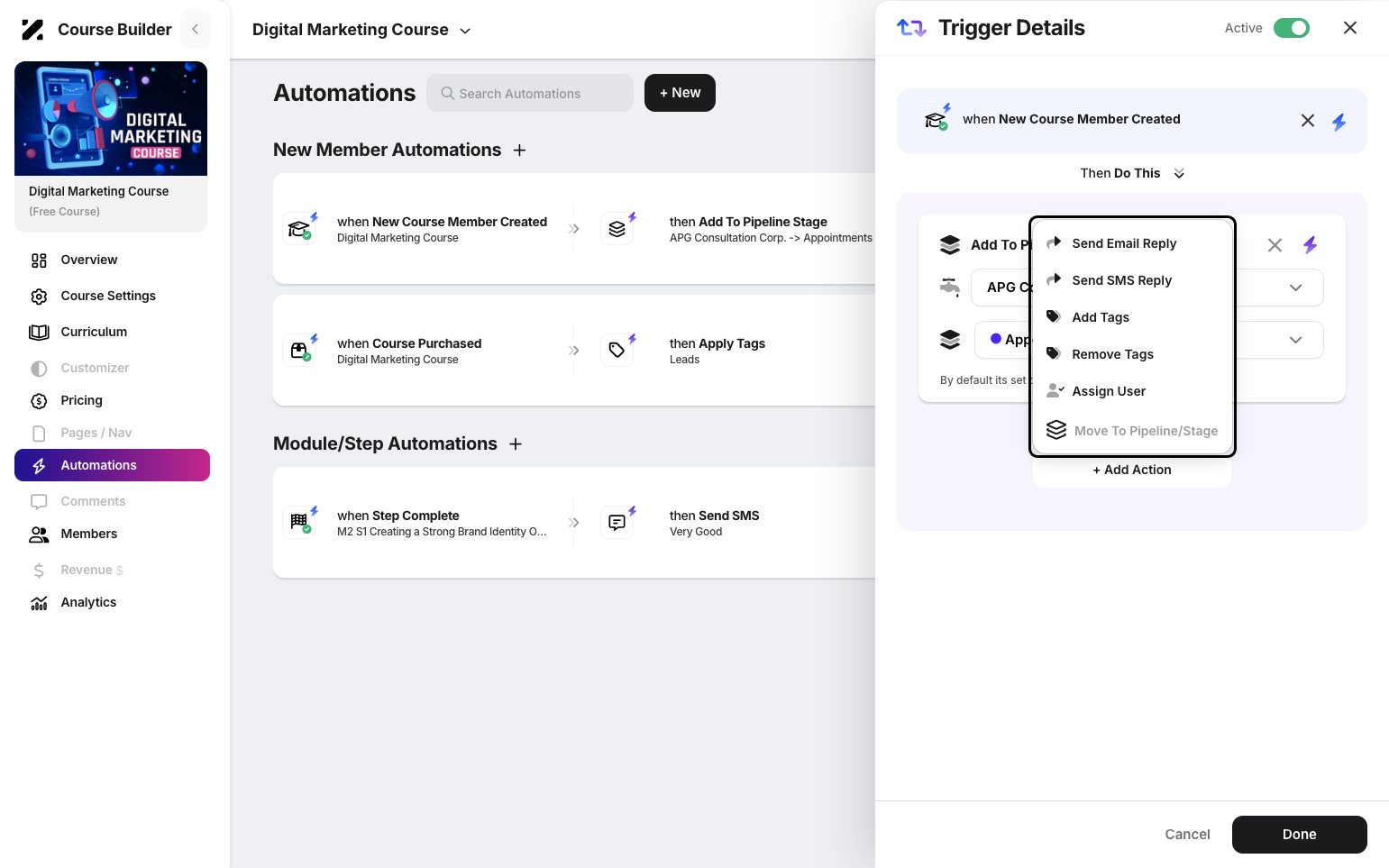Open the Digital Marketing Course dropdown
The image size is (1389, 868).
point(361,30)
